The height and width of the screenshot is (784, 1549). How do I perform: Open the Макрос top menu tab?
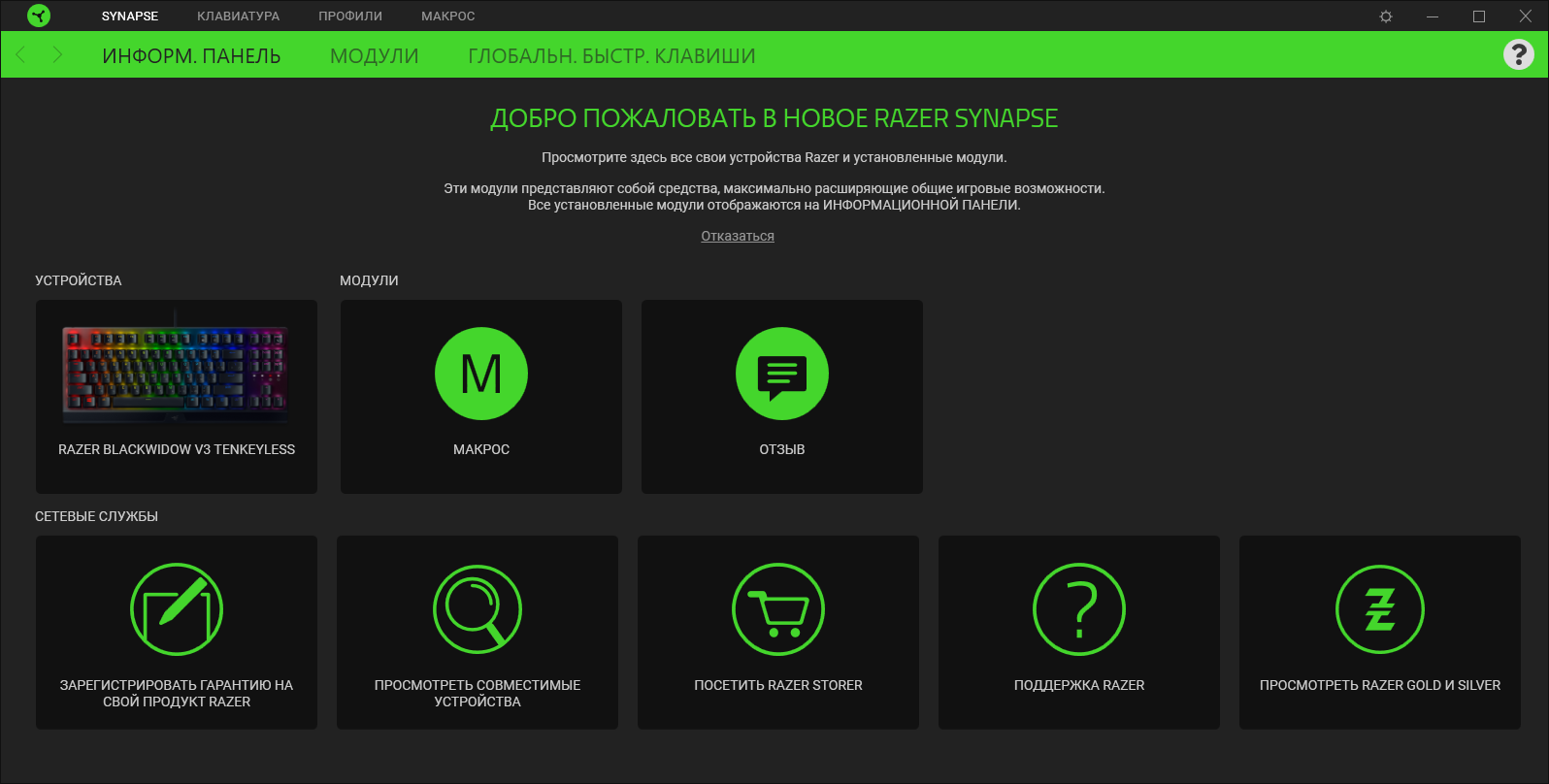click(448, 16)
